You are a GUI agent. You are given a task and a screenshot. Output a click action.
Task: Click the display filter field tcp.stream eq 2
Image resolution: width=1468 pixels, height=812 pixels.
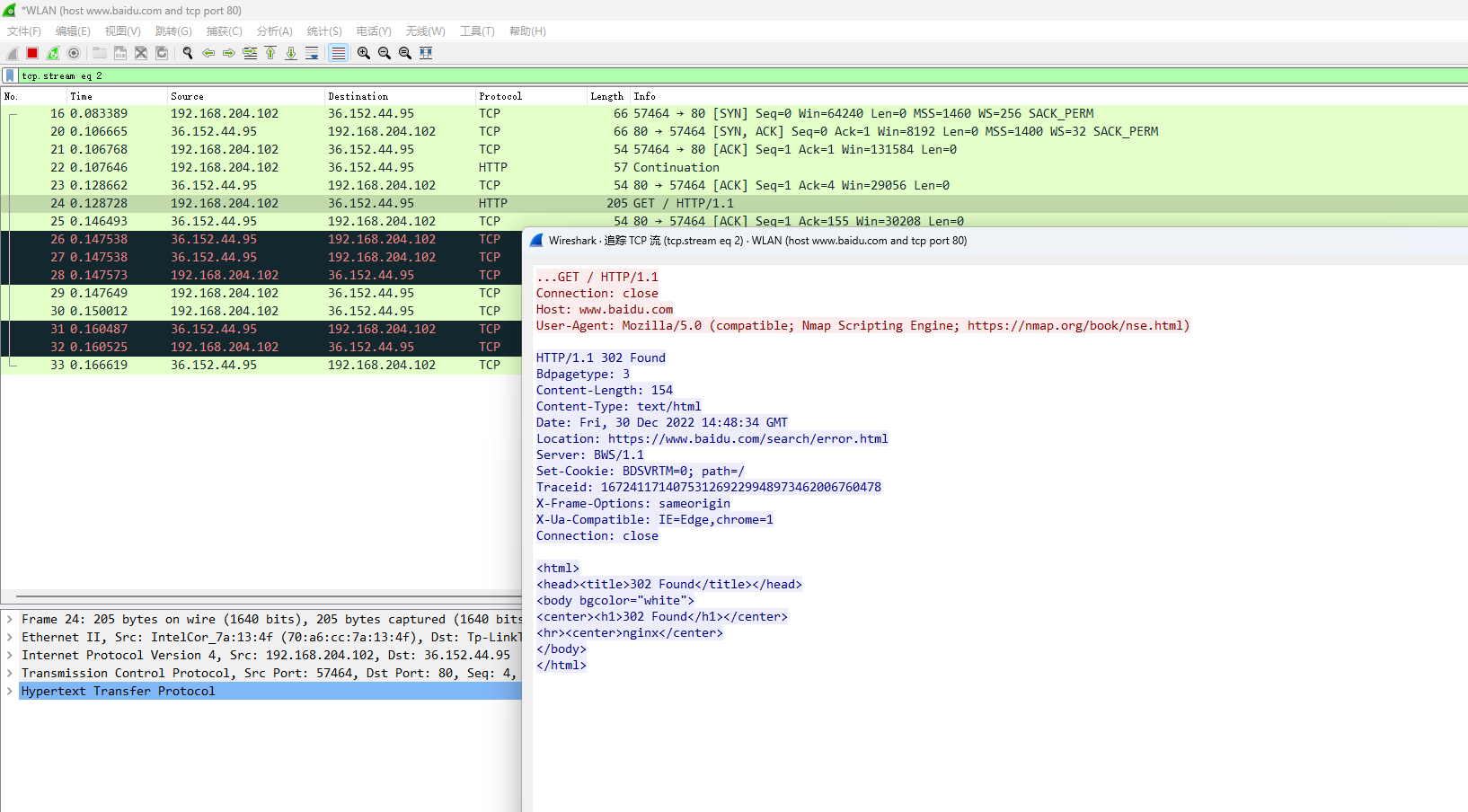coord(742,75)
